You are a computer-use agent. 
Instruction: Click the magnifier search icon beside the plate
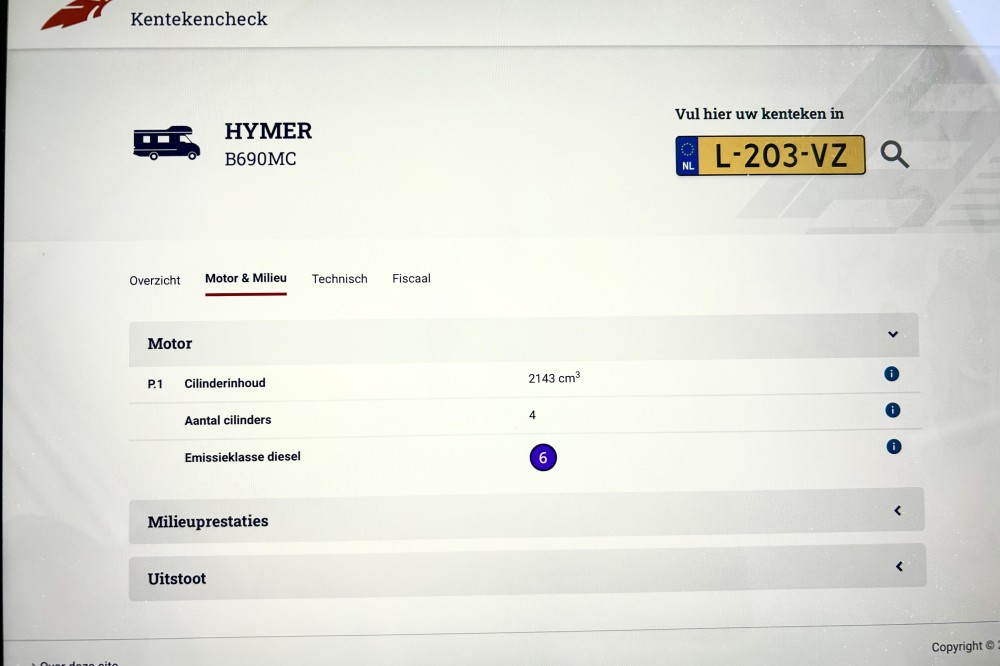point(894,154)
